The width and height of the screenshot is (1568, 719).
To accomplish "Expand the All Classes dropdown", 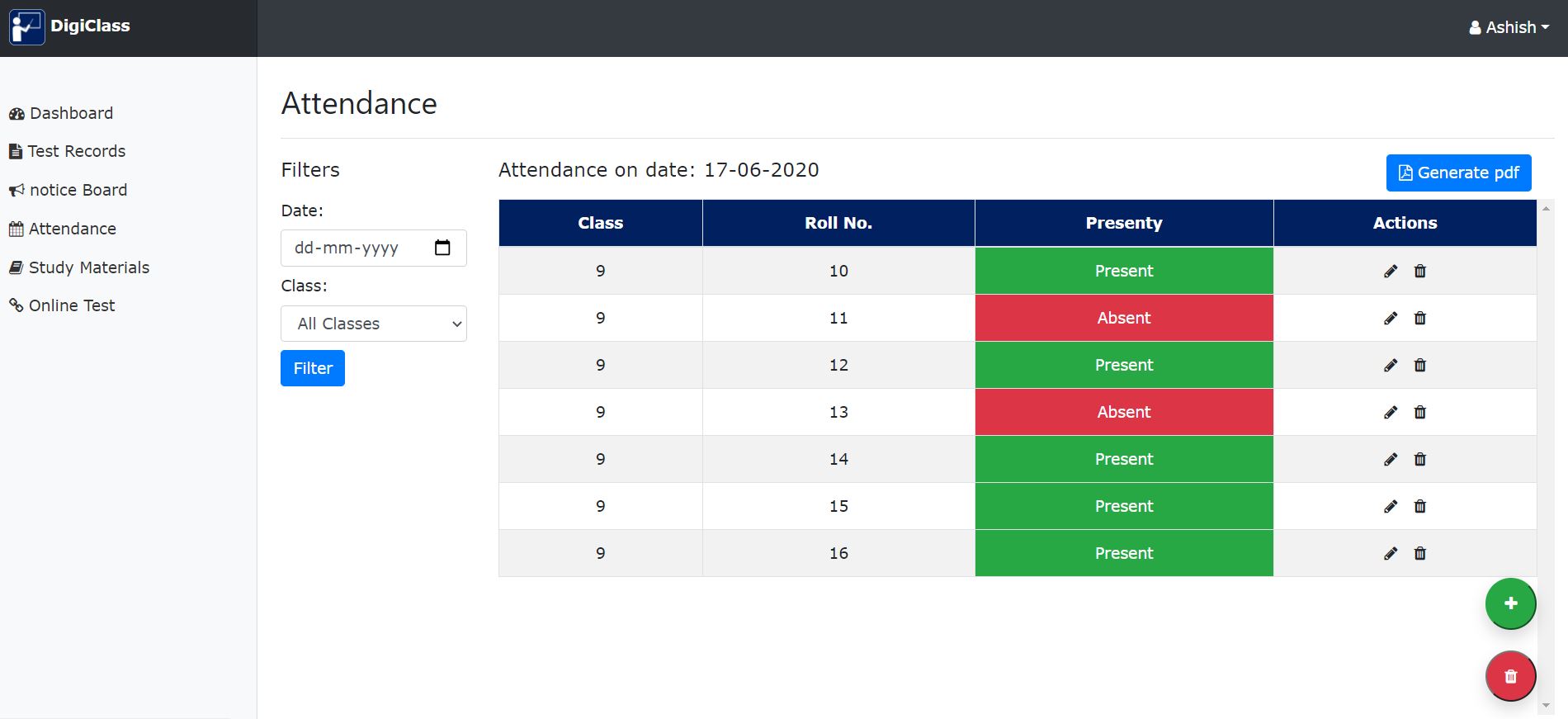I will pos(374,324).
